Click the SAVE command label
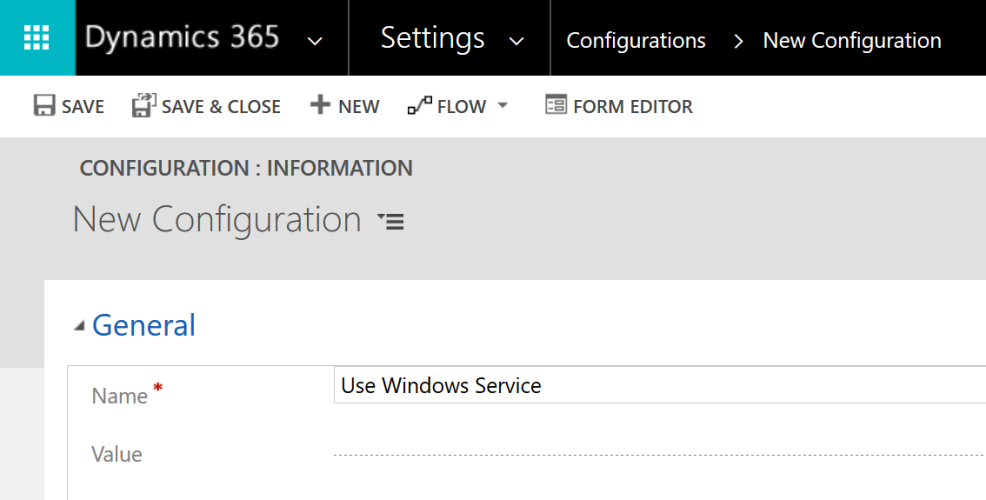Screen dimensions: 986x500 (83, 107)
